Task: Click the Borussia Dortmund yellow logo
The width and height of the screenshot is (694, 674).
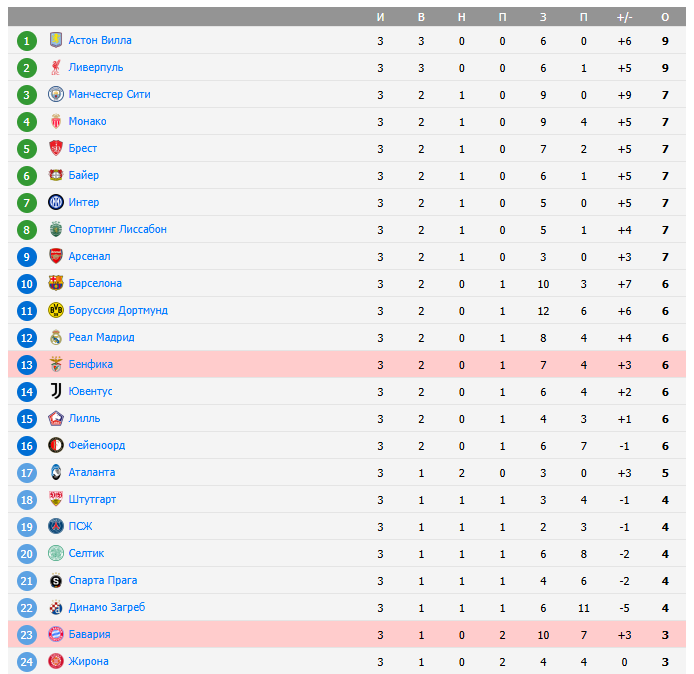Action: click(56, 310)
